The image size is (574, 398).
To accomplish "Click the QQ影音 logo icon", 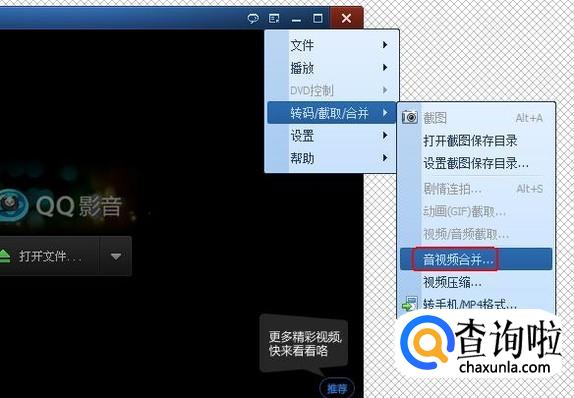I will [13, 204].
